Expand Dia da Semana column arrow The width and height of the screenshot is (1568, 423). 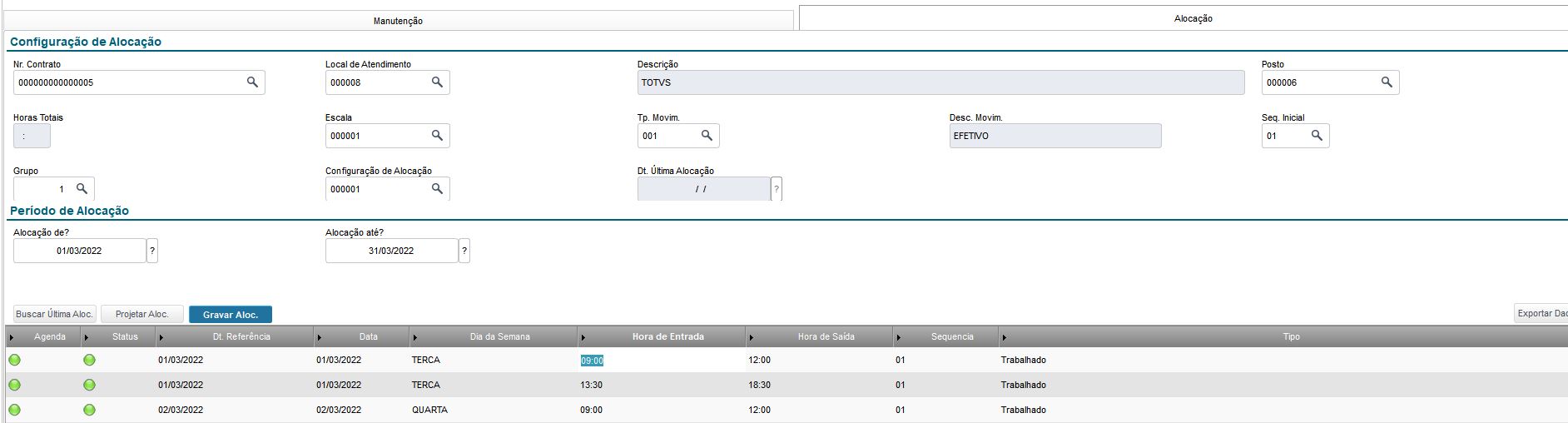[415, 337]
